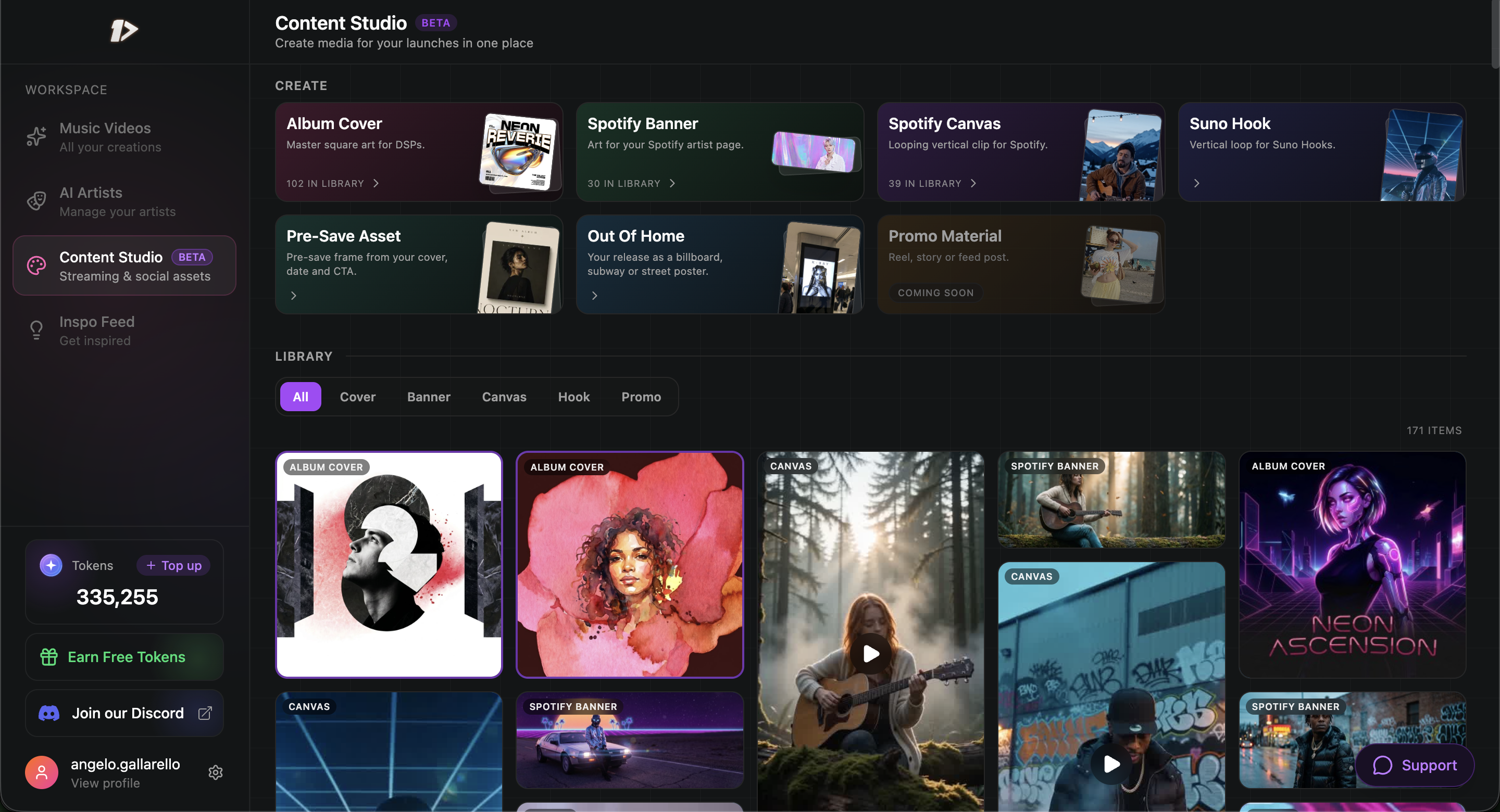Viewport: 1500px width, 812px height.
Task: Select the Canvas library filter tab
Action: click(504, 397)
